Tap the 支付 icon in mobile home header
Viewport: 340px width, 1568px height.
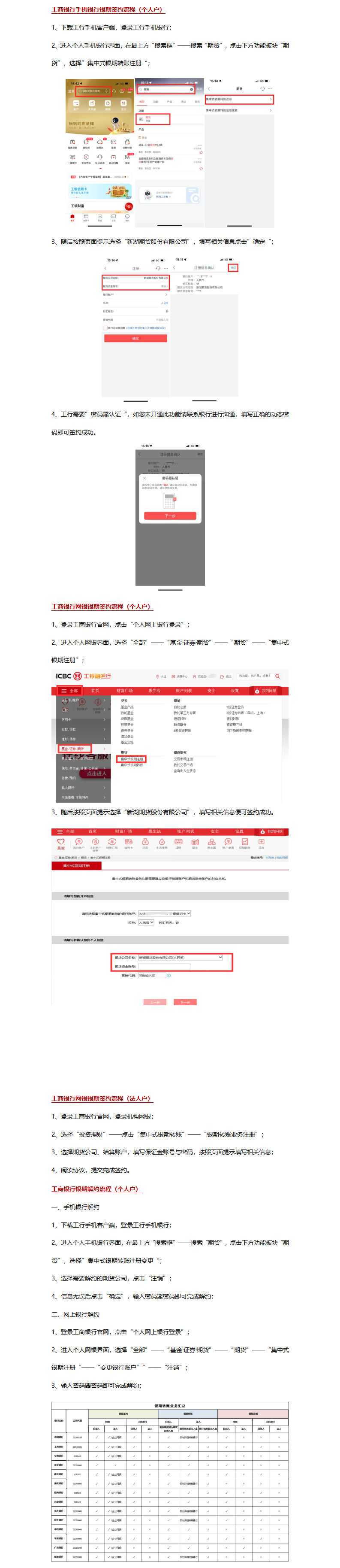tap(123, 105)
